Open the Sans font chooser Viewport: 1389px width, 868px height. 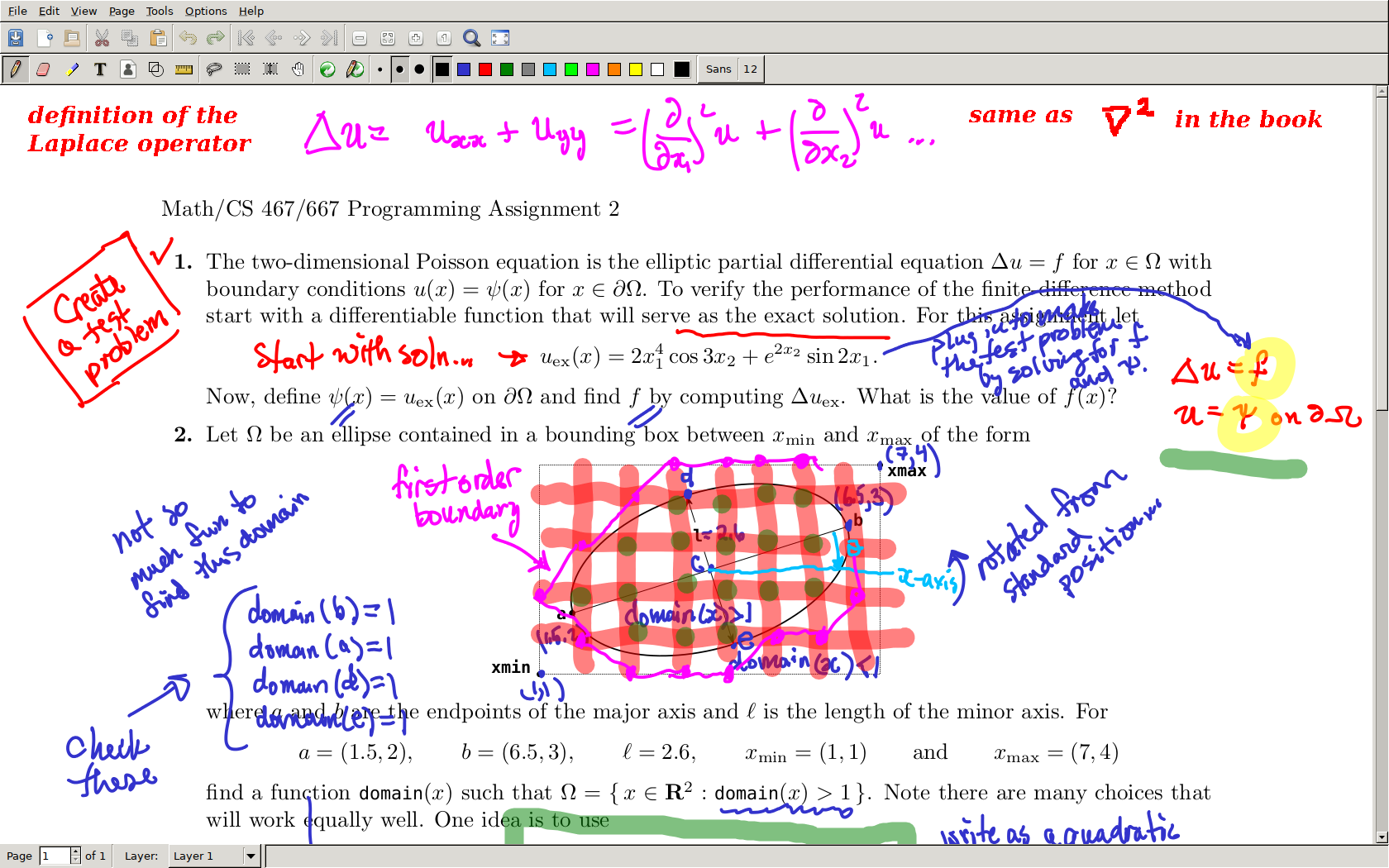coord(718,69)
